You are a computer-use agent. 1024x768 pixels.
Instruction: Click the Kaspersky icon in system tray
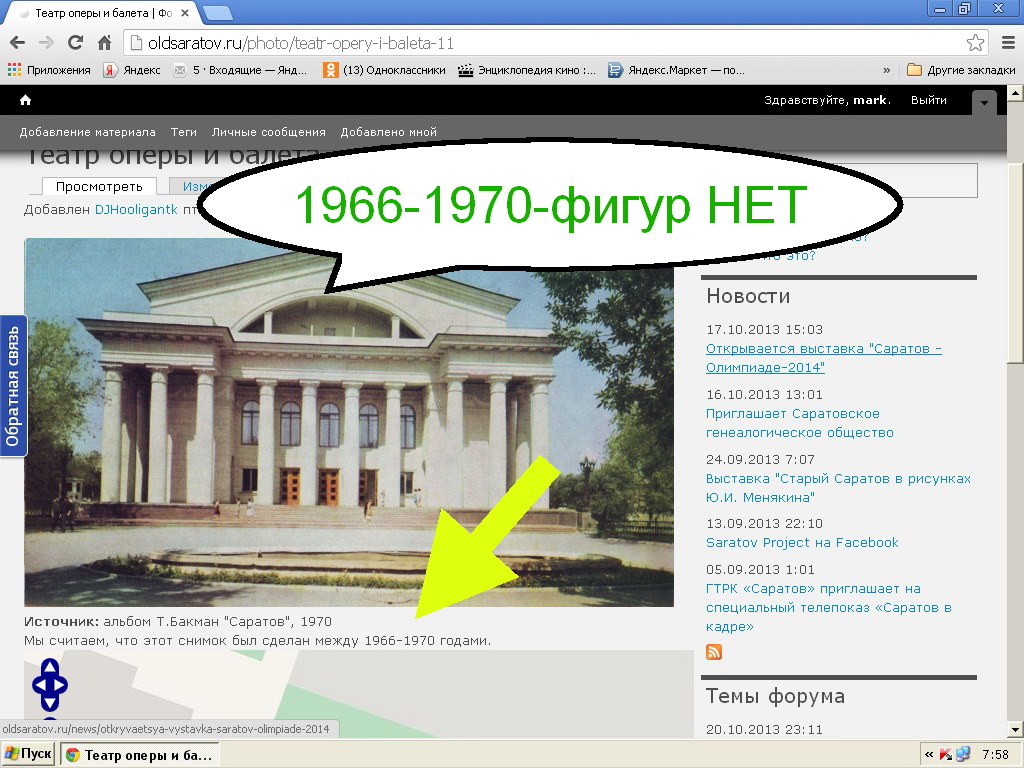point(946,754)
